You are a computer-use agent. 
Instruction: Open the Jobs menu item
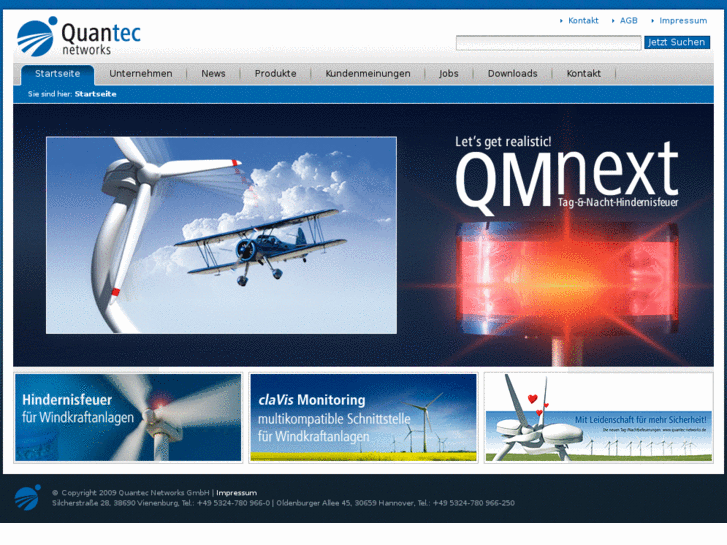point(448,74)
